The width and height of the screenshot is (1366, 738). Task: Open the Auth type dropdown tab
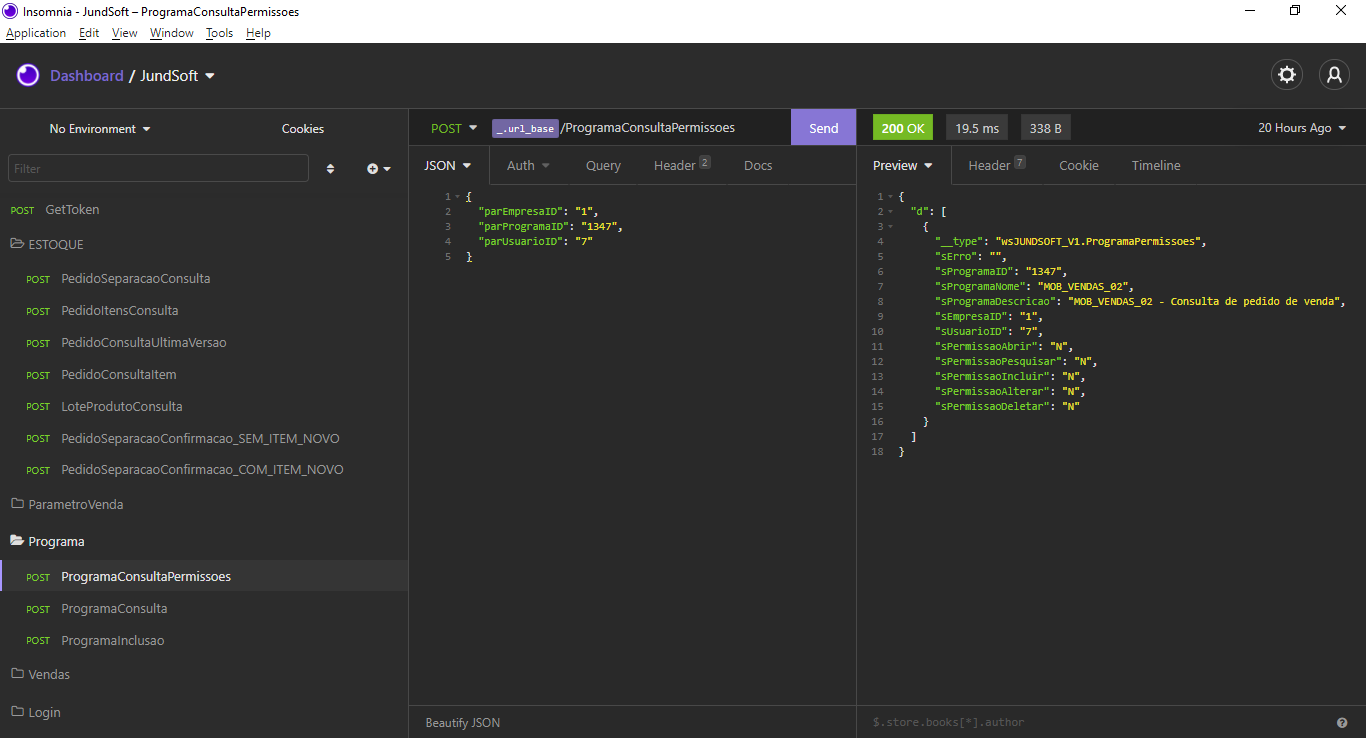[528, 166]
